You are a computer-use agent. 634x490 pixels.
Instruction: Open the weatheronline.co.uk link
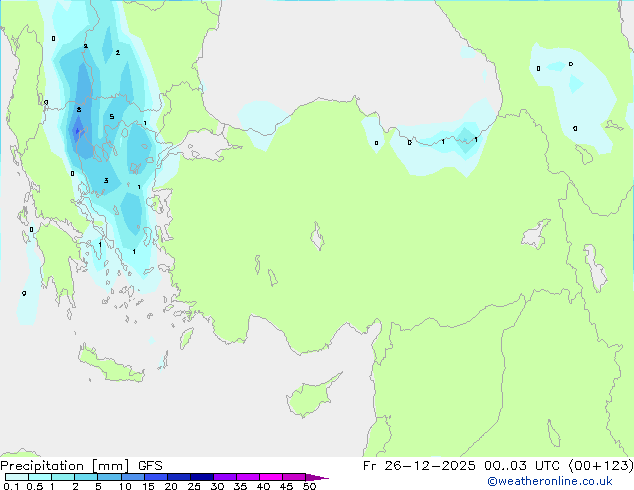click(550, 481)
